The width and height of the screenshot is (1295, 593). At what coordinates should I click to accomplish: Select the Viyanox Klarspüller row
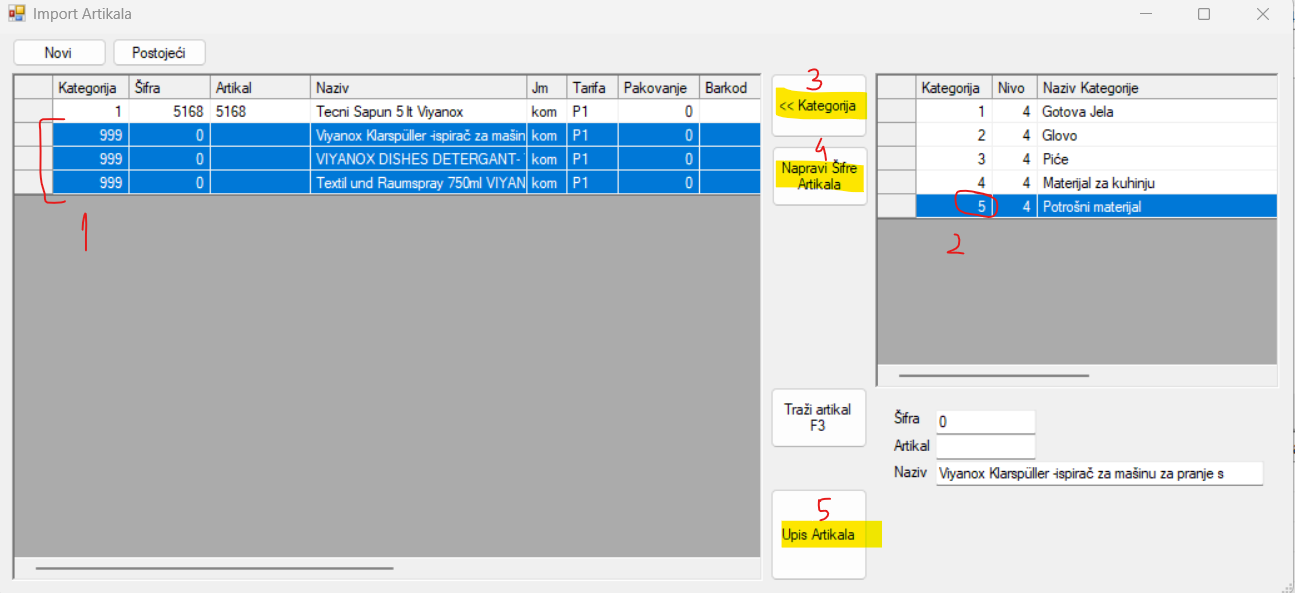click(387, 135)
